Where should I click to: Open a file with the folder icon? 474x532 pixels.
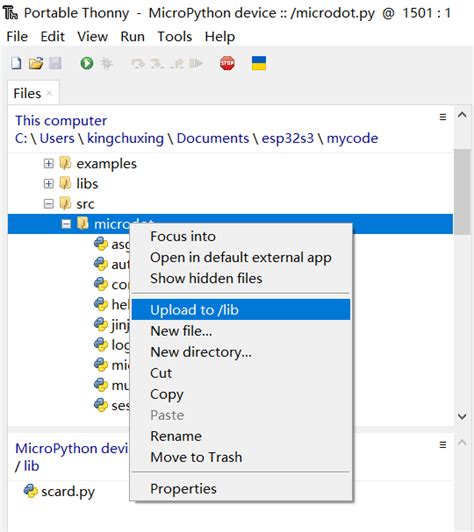pyautogui.click(x=36, y=63)
